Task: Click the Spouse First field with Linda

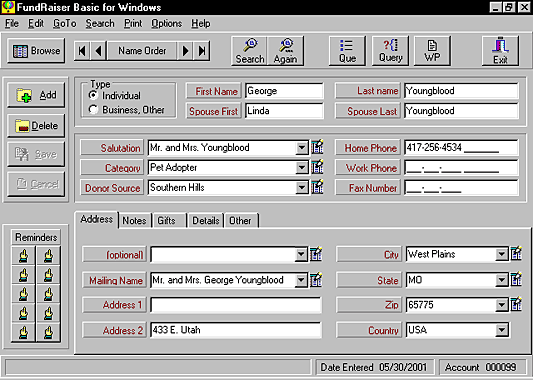Action: (284, 111)
